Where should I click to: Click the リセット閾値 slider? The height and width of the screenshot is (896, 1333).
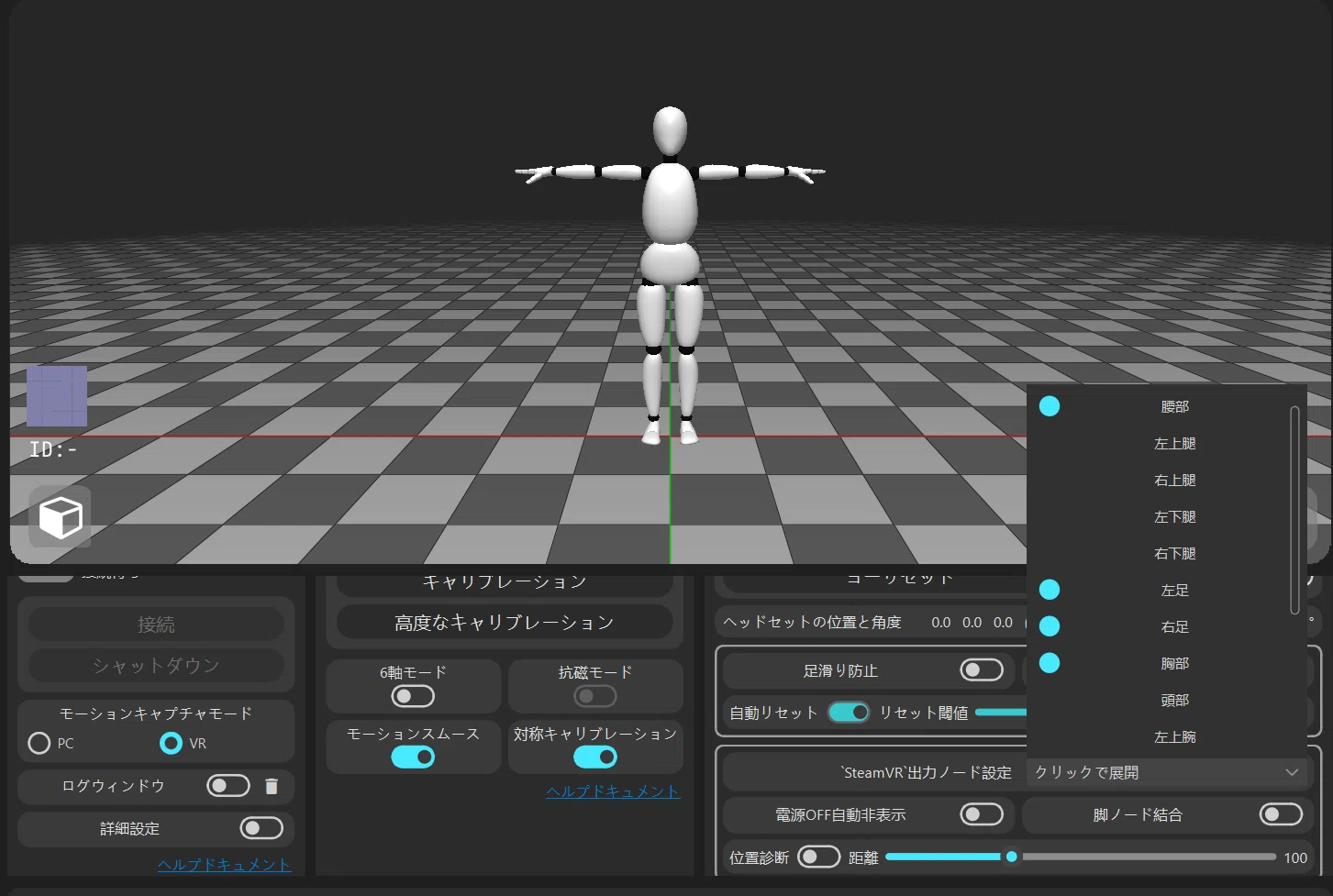click(1001, 713)
